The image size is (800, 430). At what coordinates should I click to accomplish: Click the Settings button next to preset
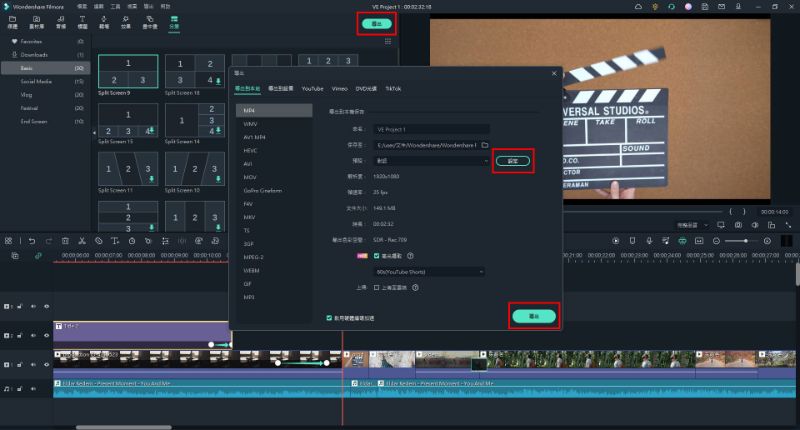pos(513,161)
